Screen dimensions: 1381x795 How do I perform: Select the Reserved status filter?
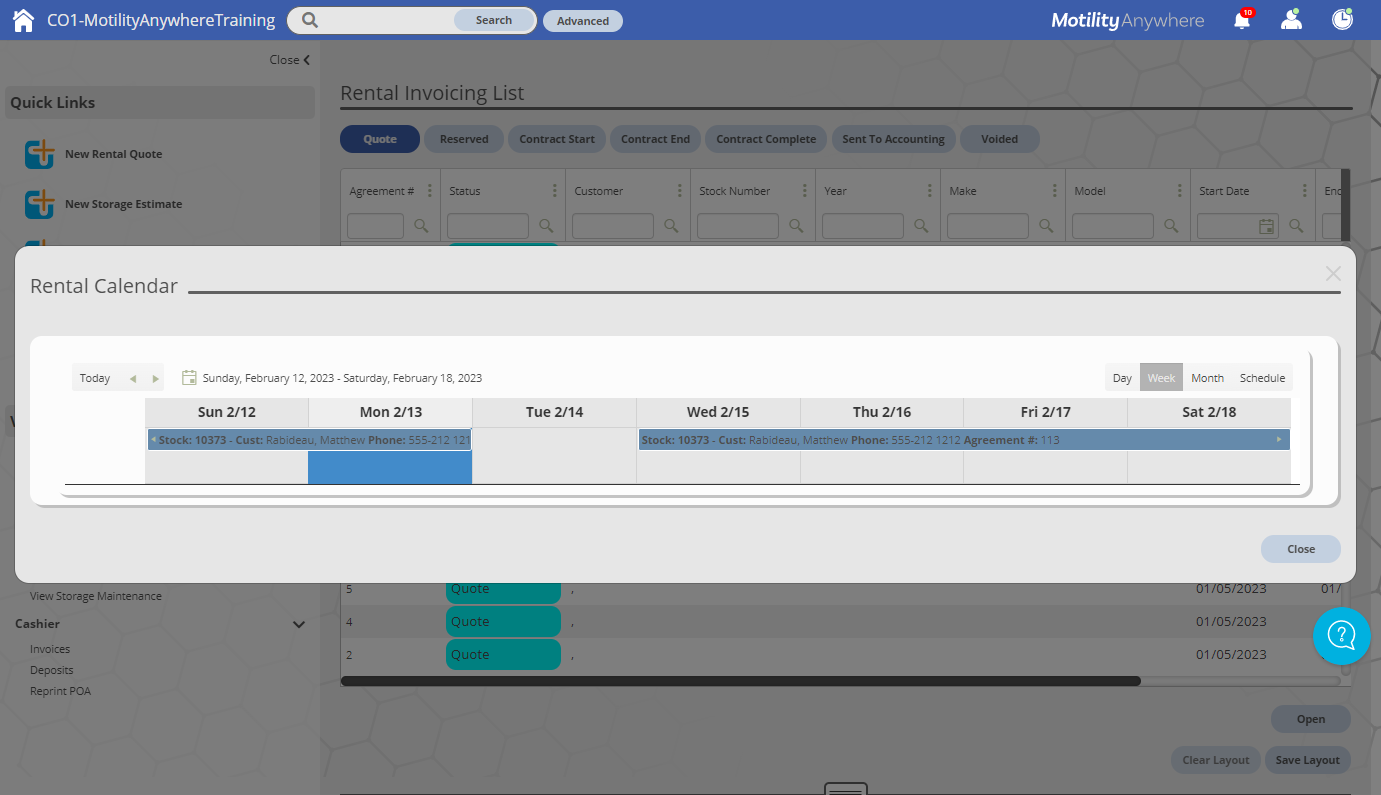coord(464,139)
